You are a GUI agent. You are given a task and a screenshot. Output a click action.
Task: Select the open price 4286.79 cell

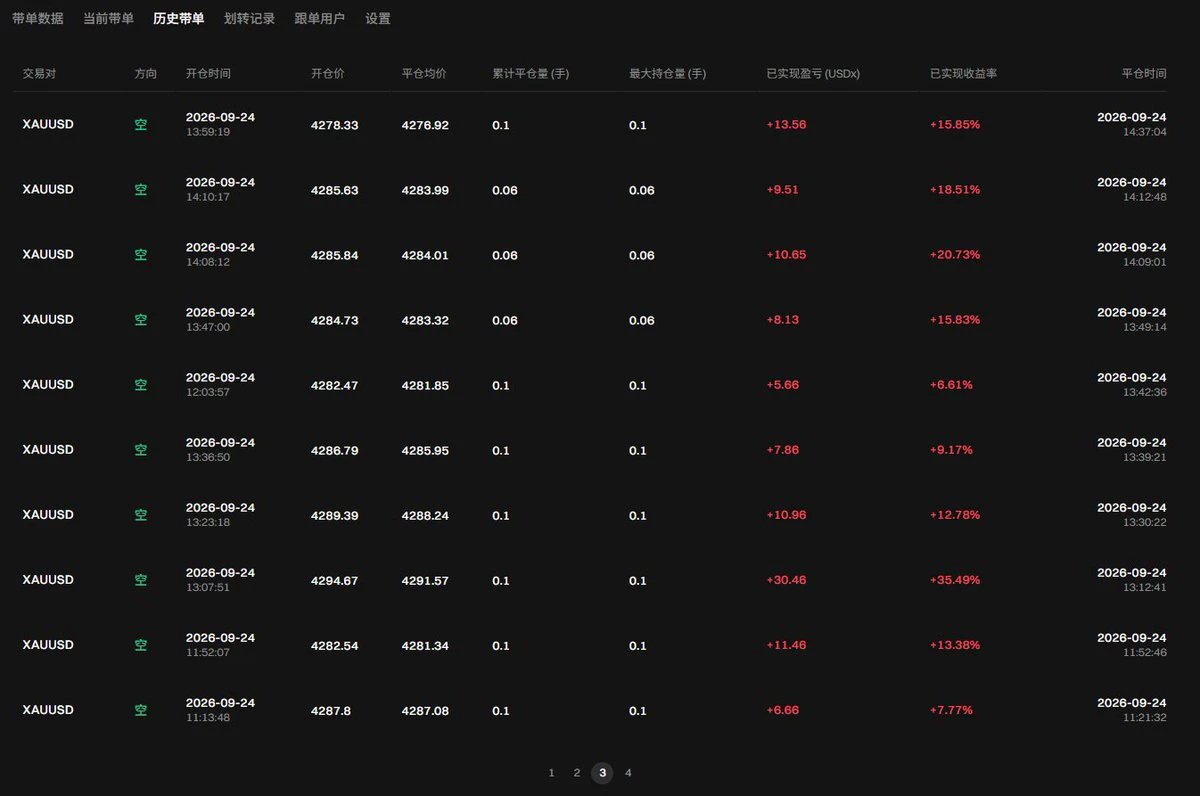coord(335,450)
